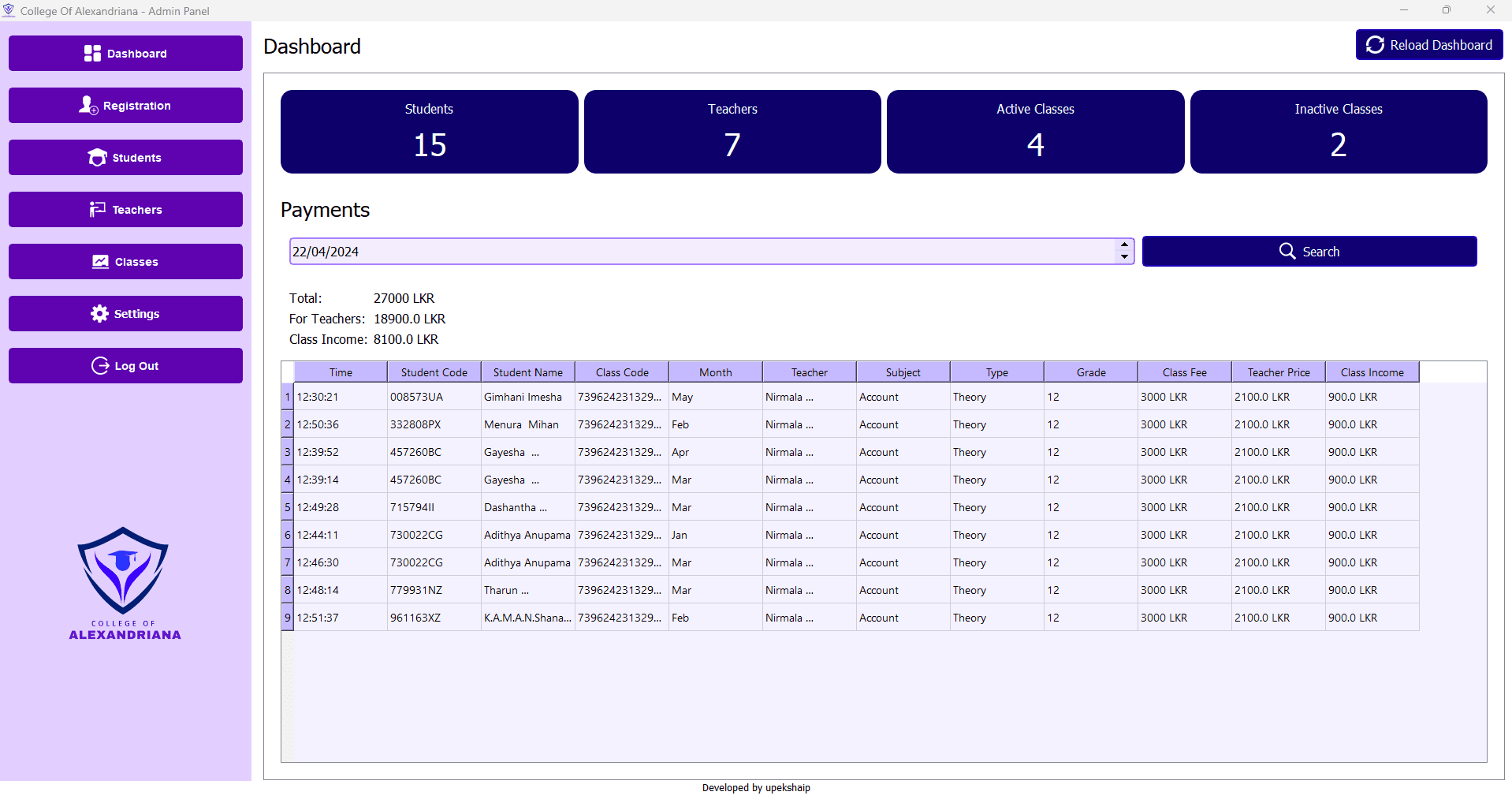1512x803 pixels.
Task: Select row 1 for Gimhani Imesha
Action: pyautogui.click(x=287, y=397)
